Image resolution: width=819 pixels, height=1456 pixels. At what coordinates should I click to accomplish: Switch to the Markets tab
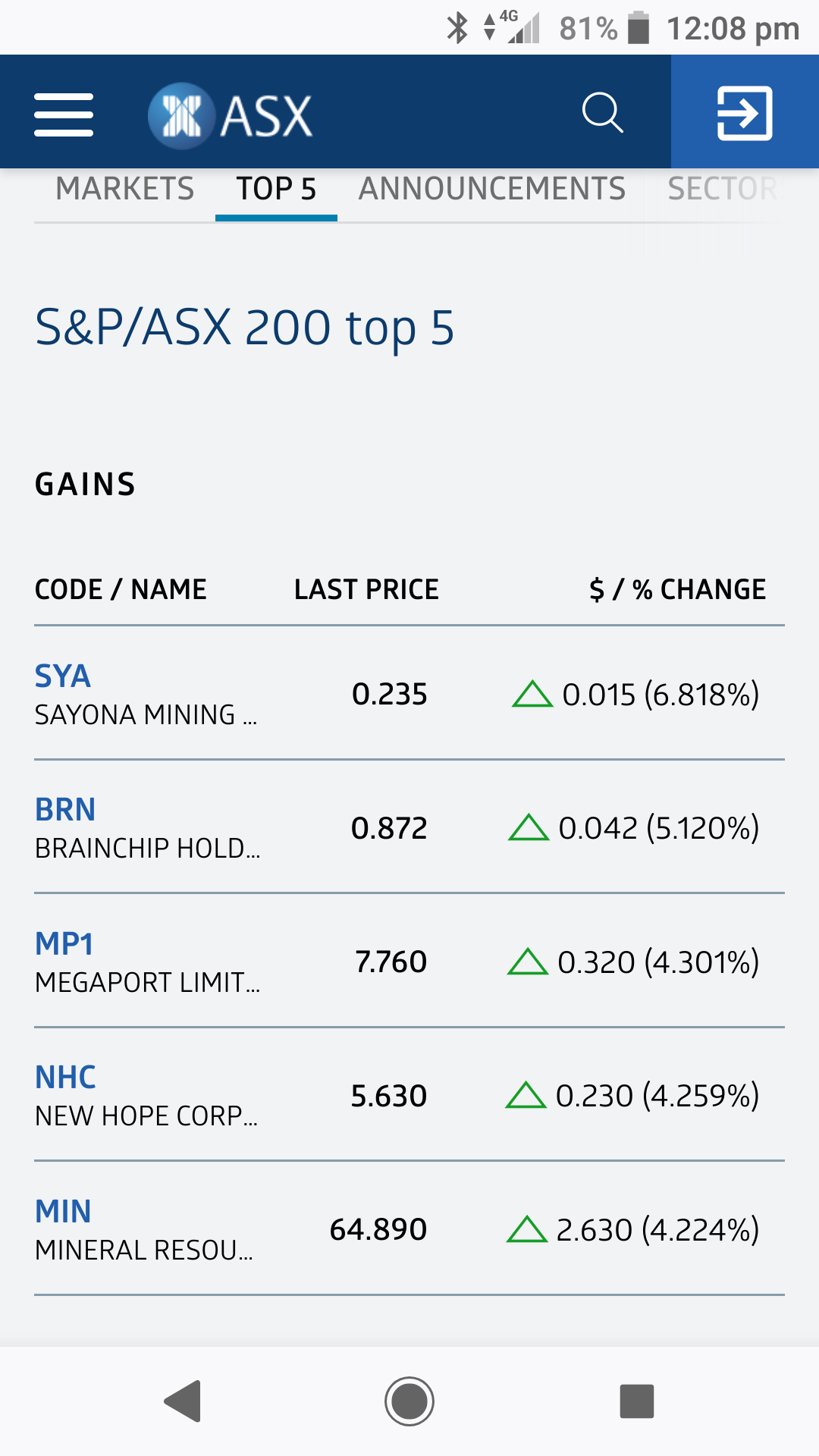point(125,189)
